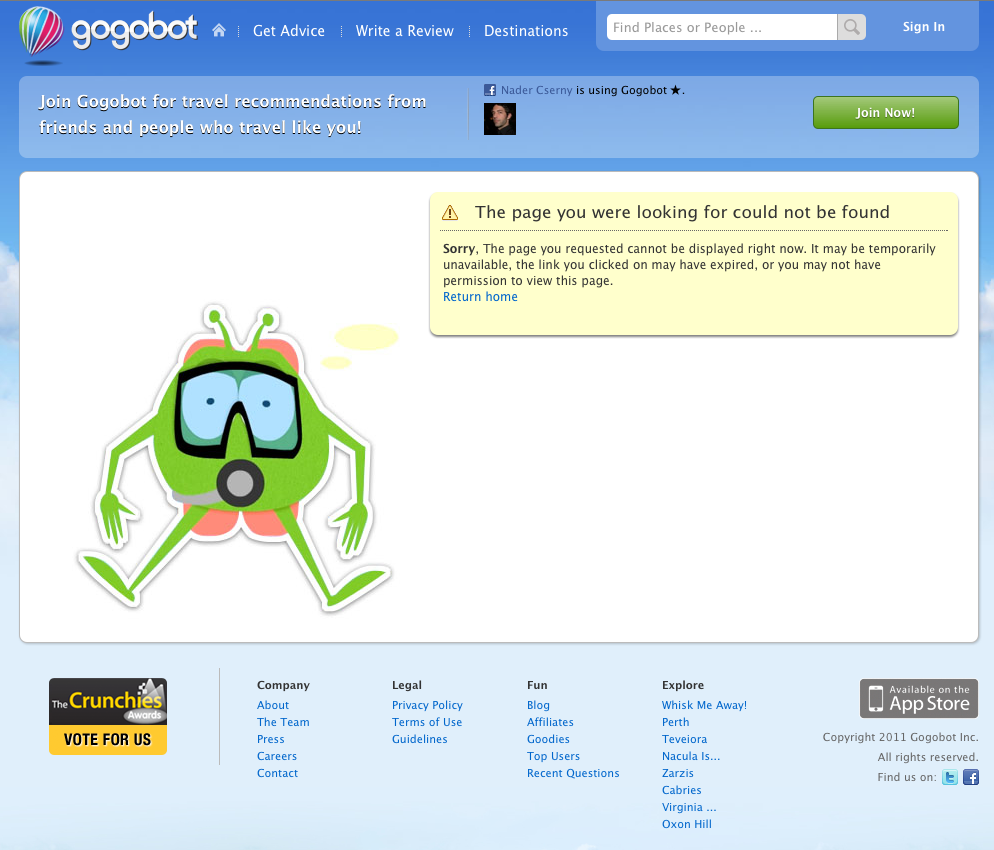994x850 pixels.
Task: Open the Facebook icon beside Nader Cserny
Action: (489, 90)
